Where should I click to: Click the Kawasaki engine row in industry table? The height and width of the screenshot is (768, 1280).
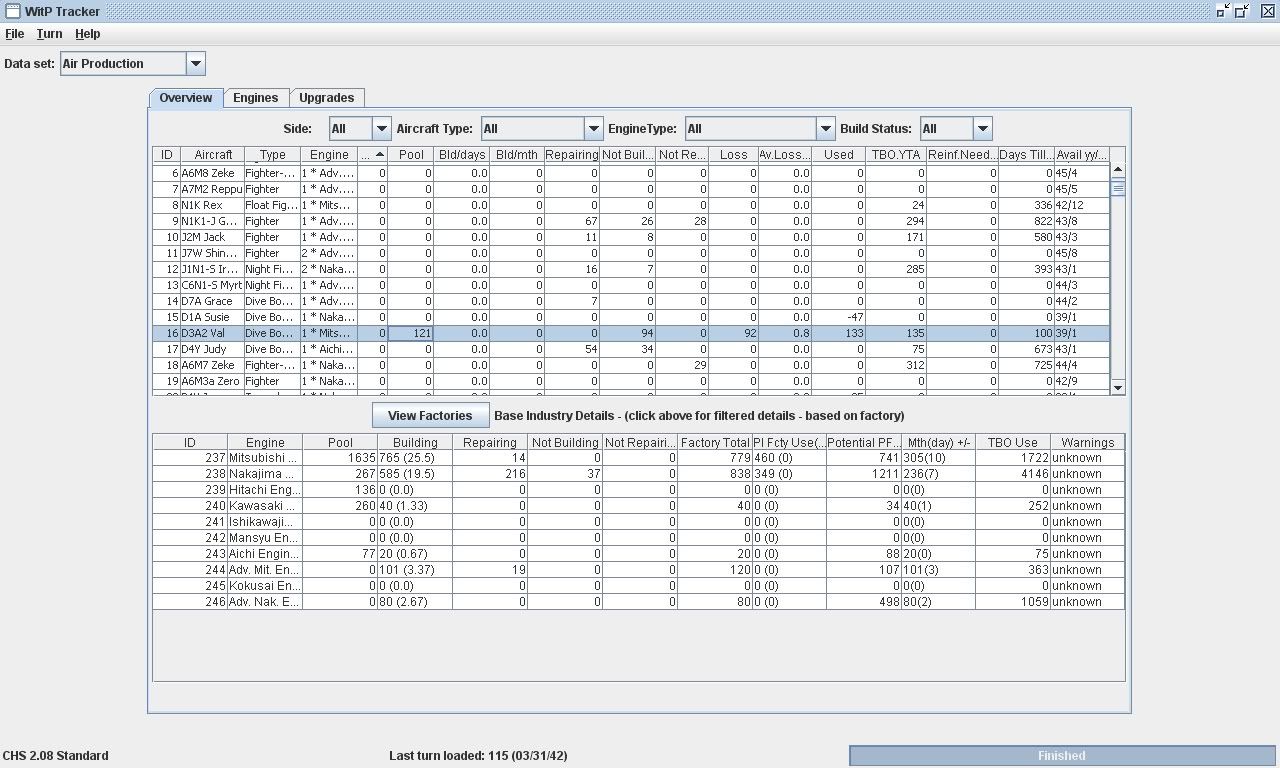pyautogui.click(x=638, y=506)
